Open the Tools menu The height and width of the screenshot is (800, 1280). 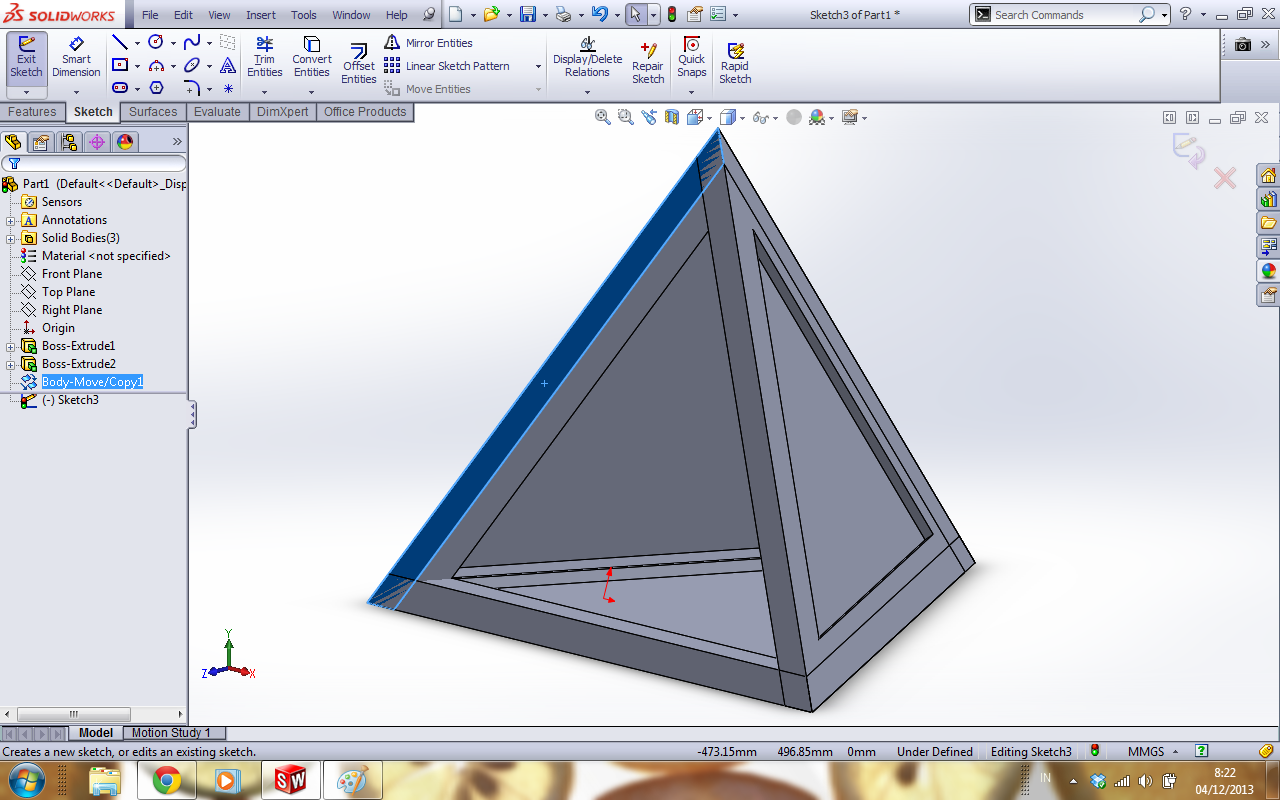click(304, 15)
